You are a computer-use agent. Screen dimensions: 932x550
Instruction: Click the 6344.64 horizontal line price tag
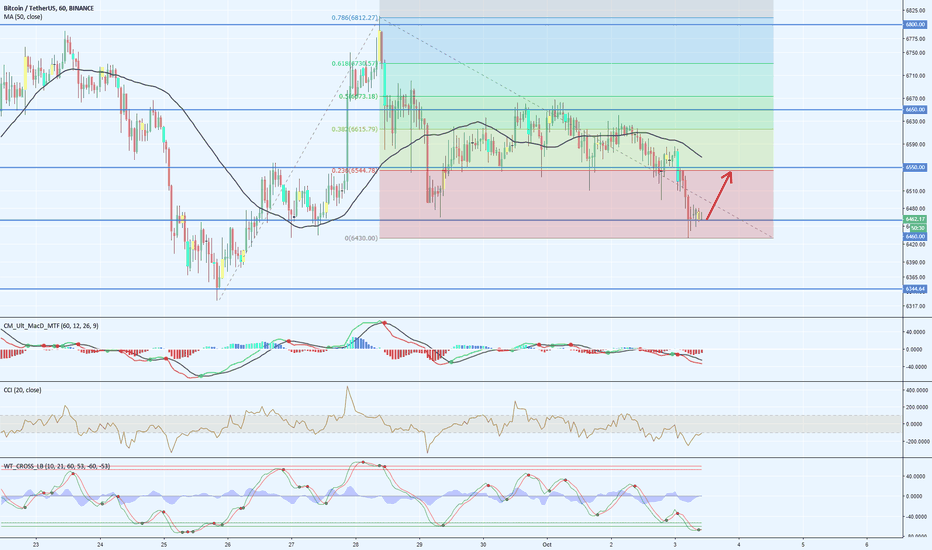point(914,289)
